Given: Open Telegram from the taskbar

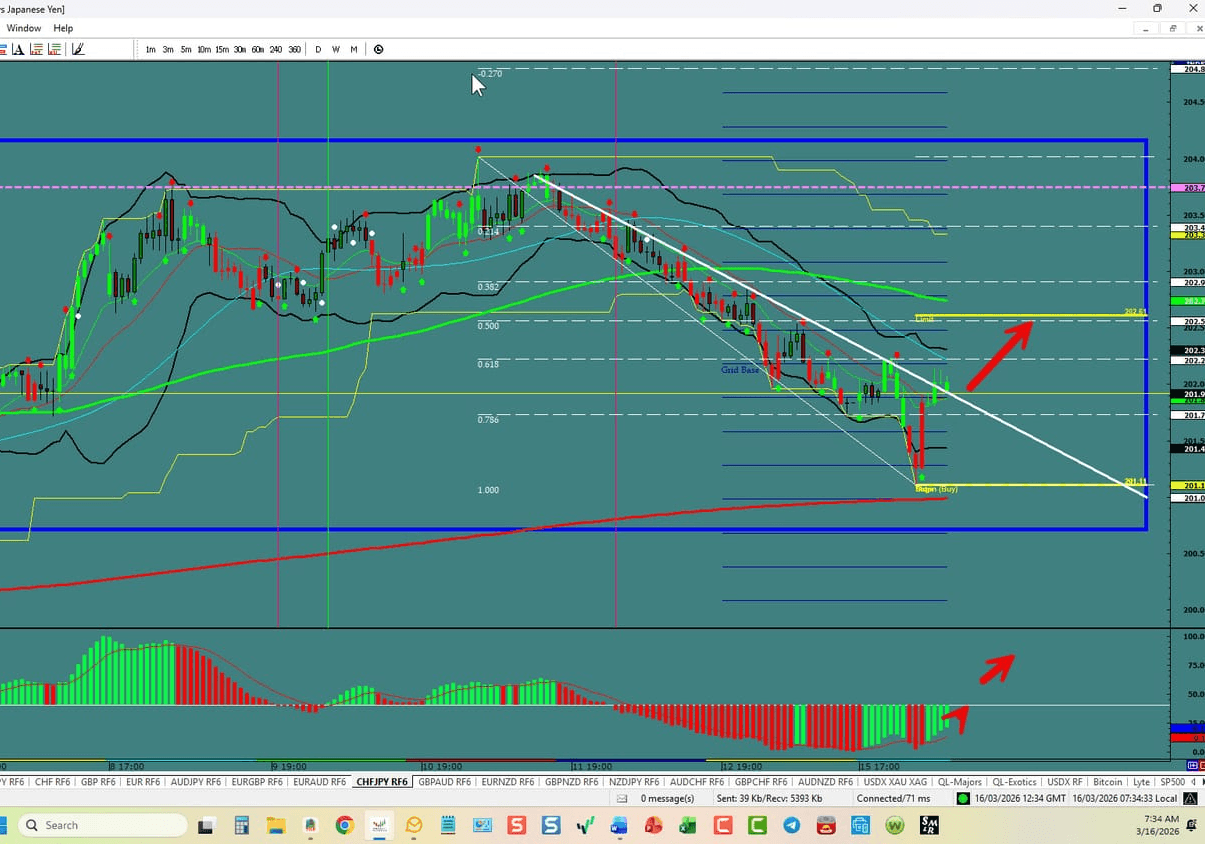Looking at the screenshot, I should pos(791,825).
